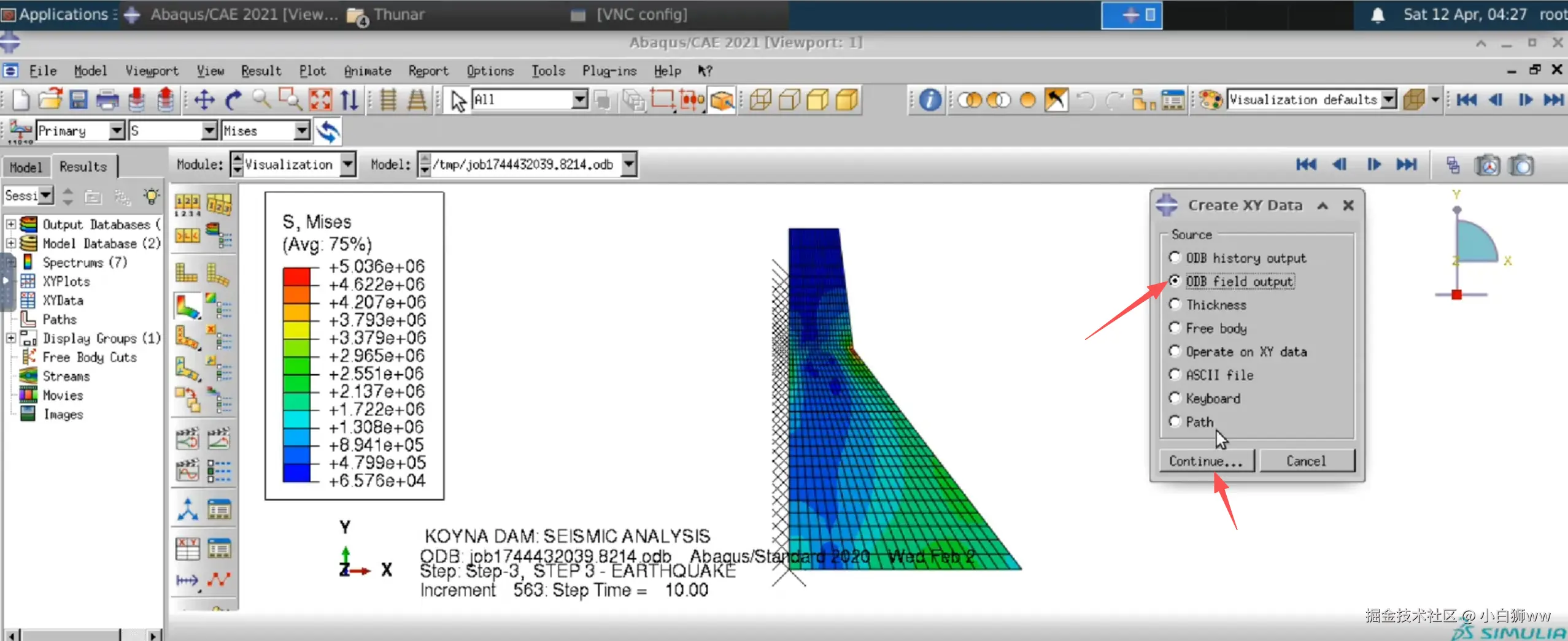Viewport: 1568px width, 641px height.
Task: Select the Operate on XY data option
Action: click(x=1175, y=351)
